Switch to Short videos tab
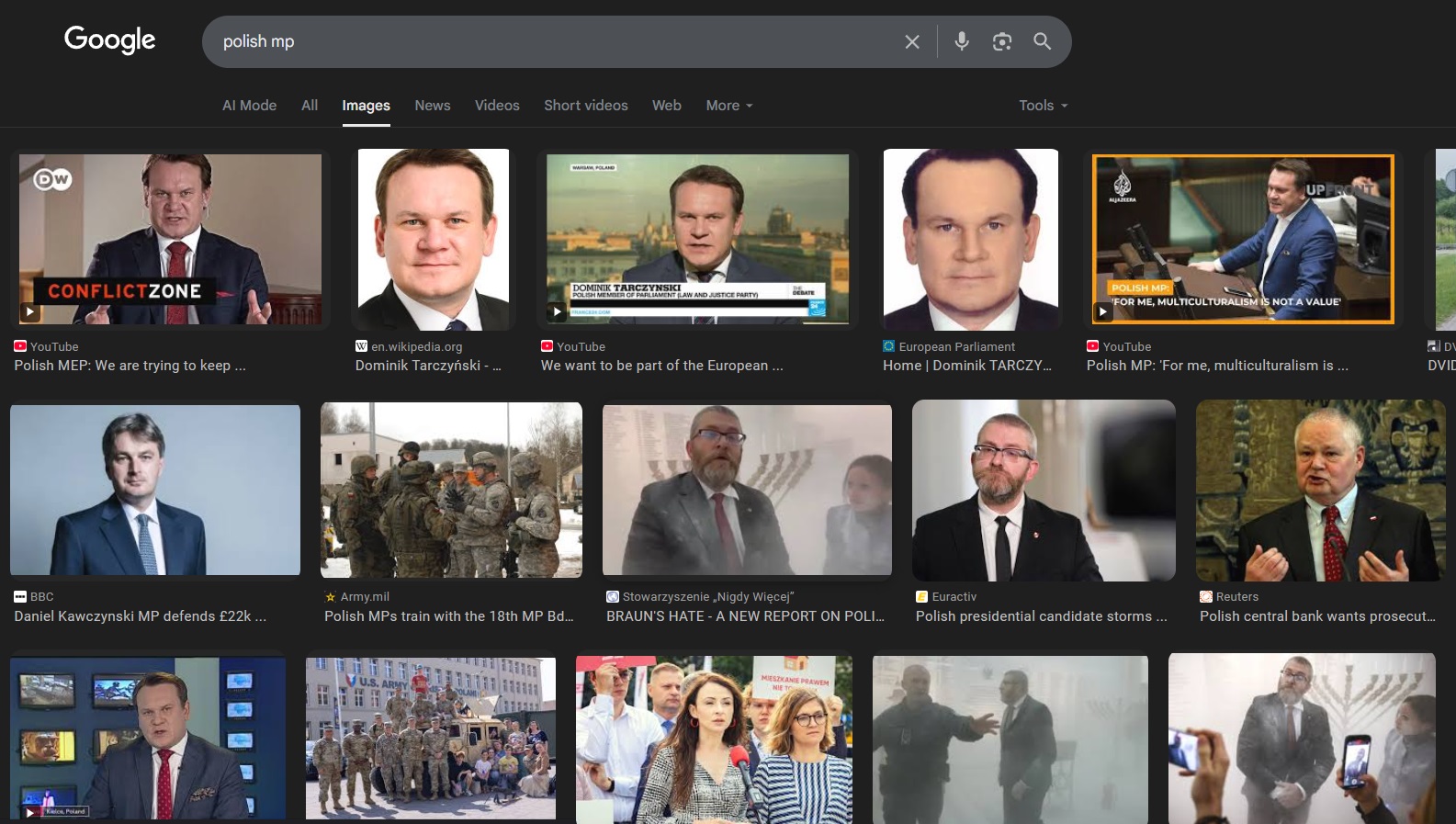Viewport: 1456px width, 824px height. (586, 106)
